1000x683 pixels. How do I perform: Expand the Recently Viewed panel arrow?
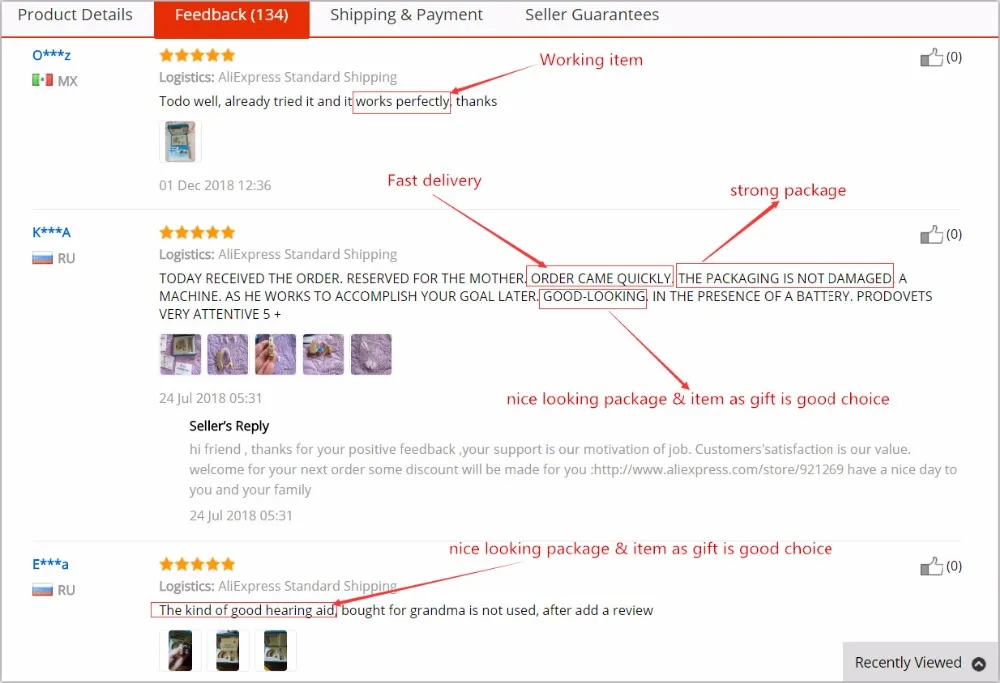(x=978, y=663)
